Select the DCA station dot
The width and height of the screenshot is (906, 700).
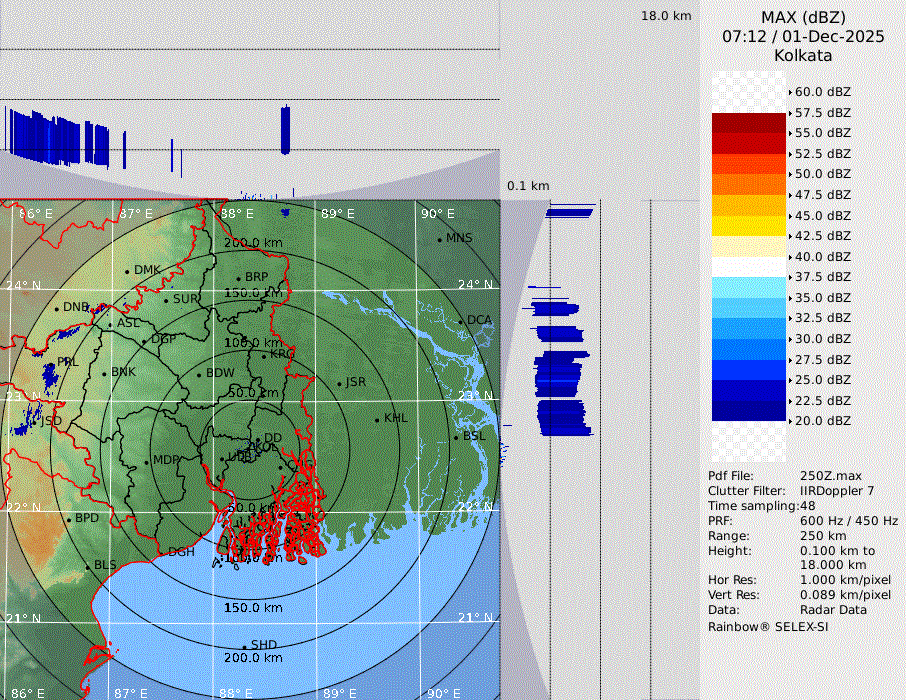click(x=462, y=321)
